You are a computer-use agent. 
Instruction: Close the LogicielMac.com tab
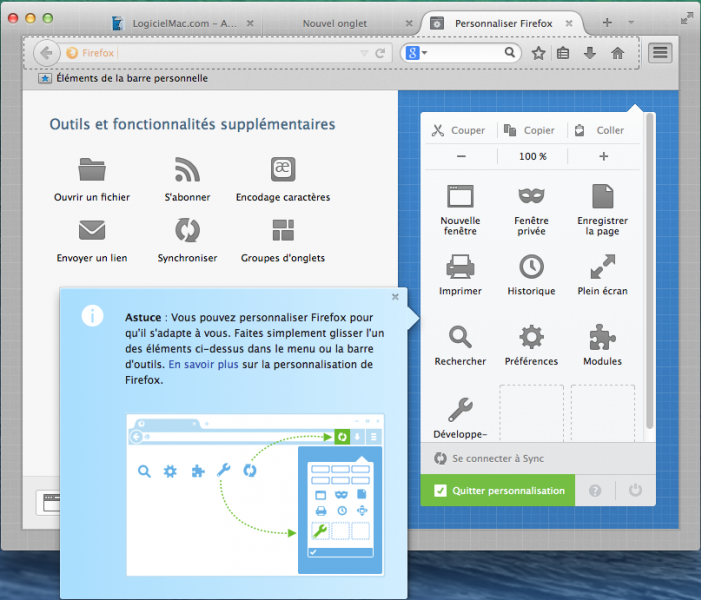pyautogui.click(x=250, y=23)
